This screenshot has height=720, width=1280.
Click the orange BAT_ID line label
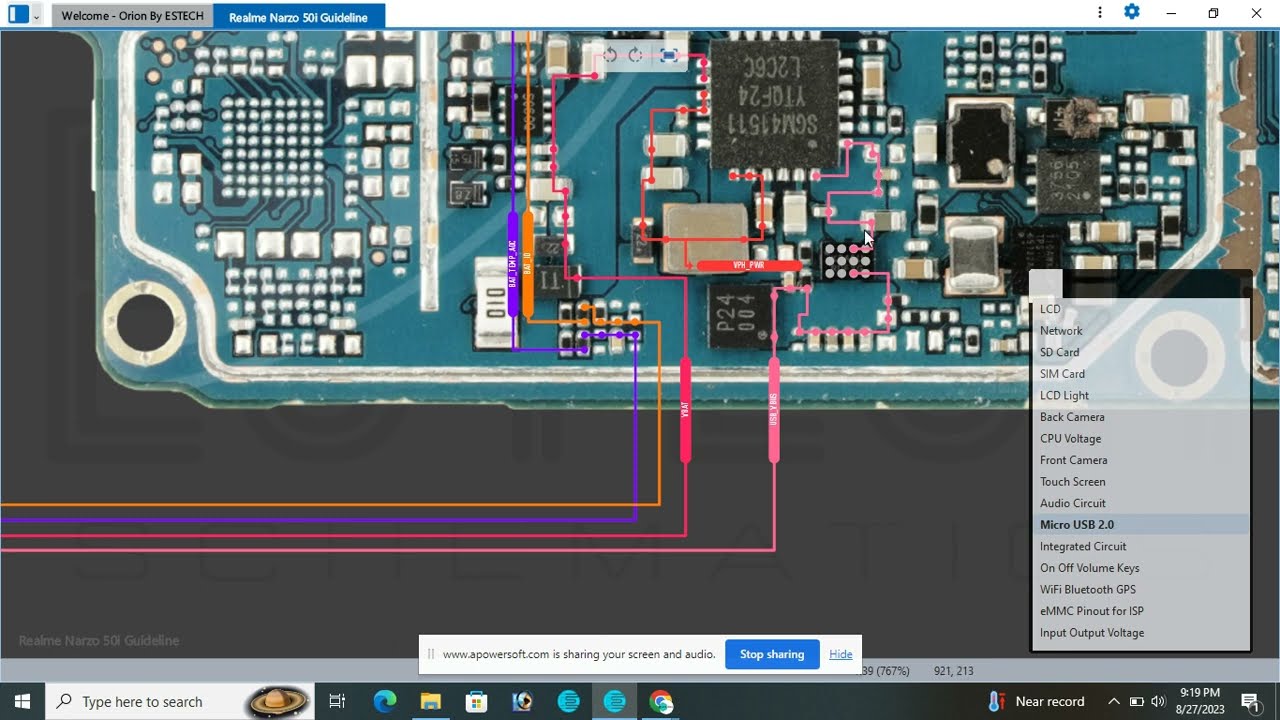pos(528,264)
